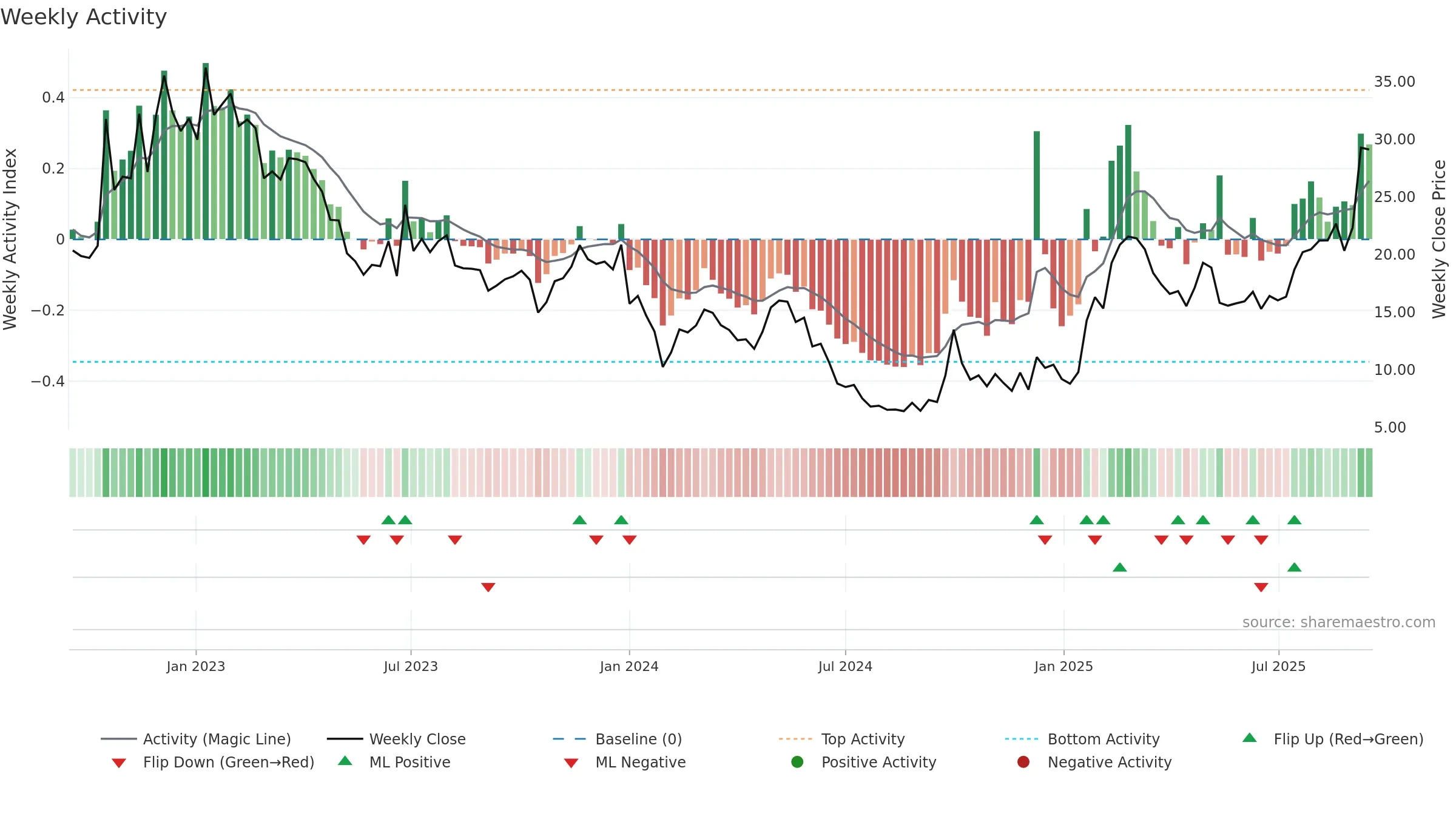Click the 30.00 price axis tick
The image size is (1456, 819).
point(1395,140)
